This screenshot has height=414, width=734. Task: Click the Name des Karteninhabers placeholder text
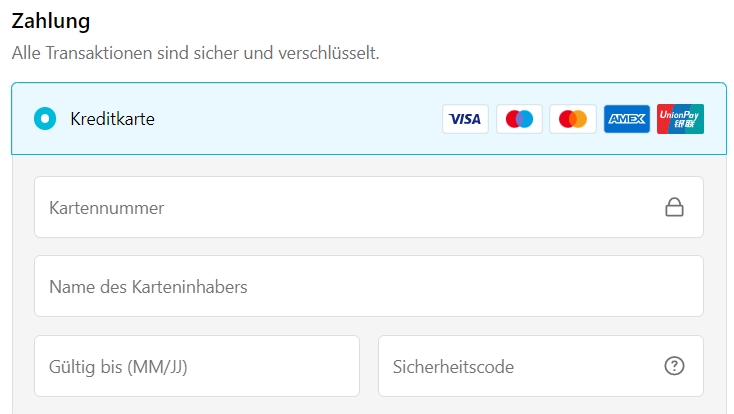point(148,287)
